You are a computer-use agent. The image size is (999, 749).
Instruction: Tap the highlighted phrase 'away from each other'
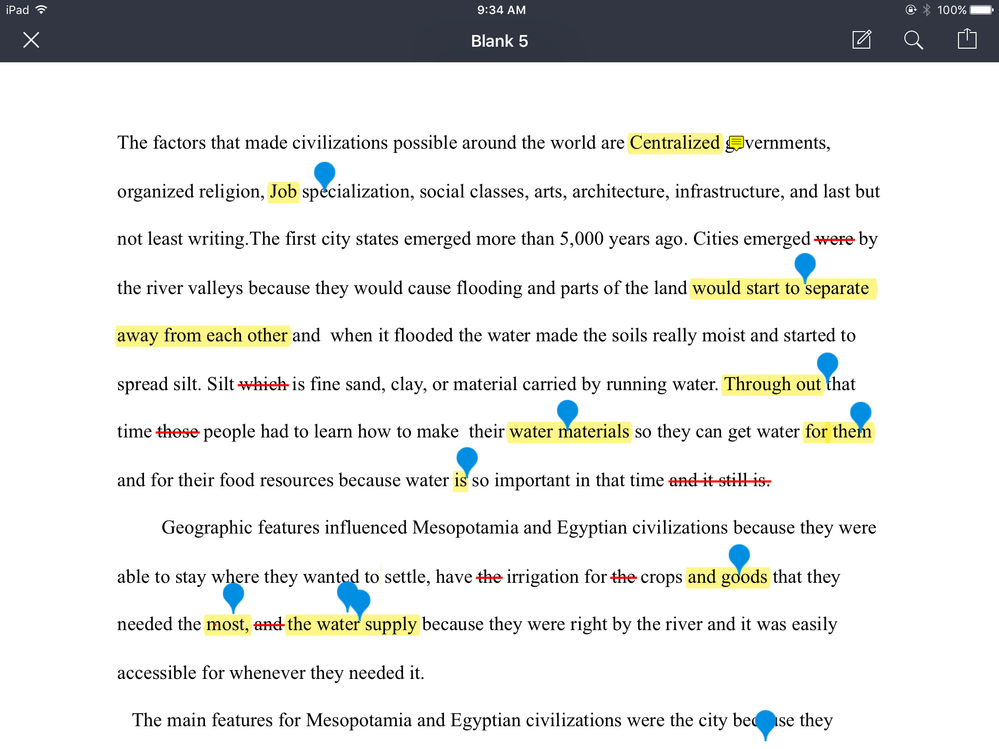point(203,336)
